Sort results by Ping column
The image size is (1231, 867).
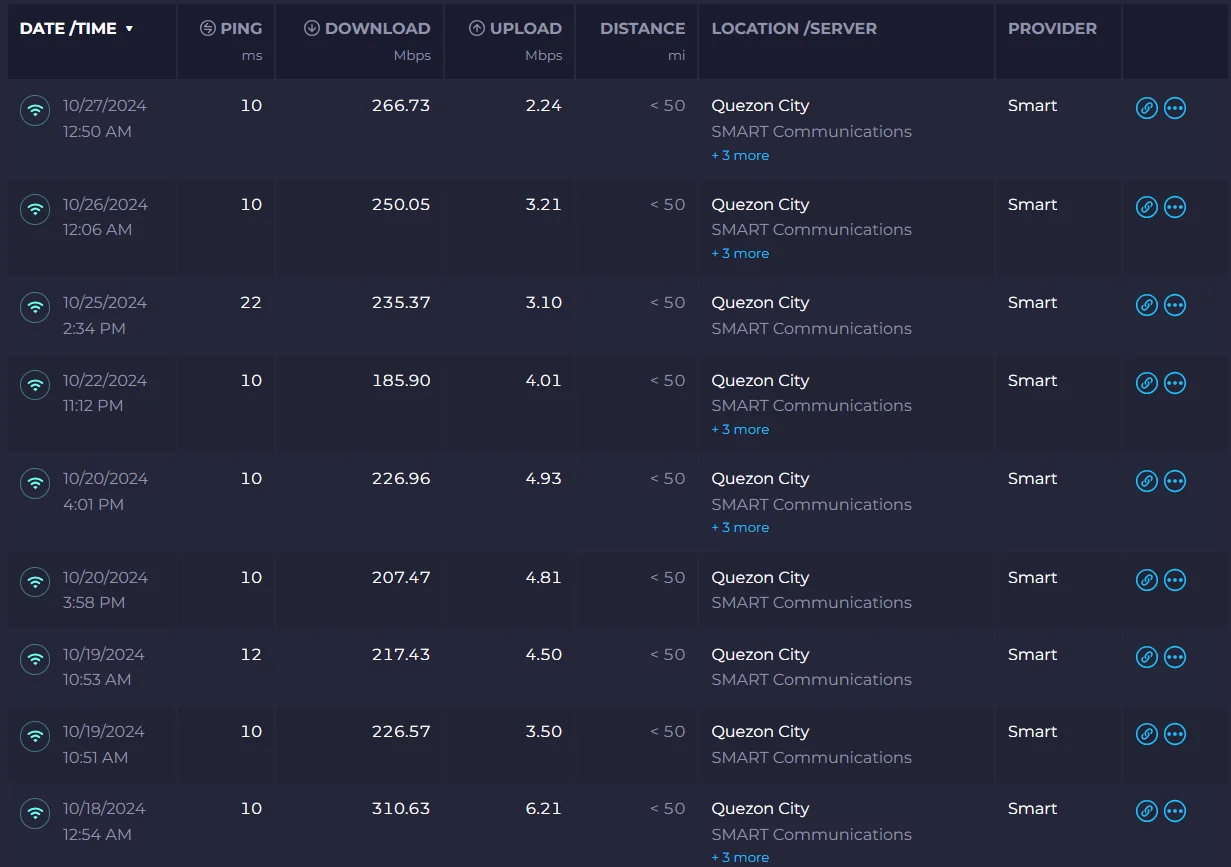tap(231, 29)
